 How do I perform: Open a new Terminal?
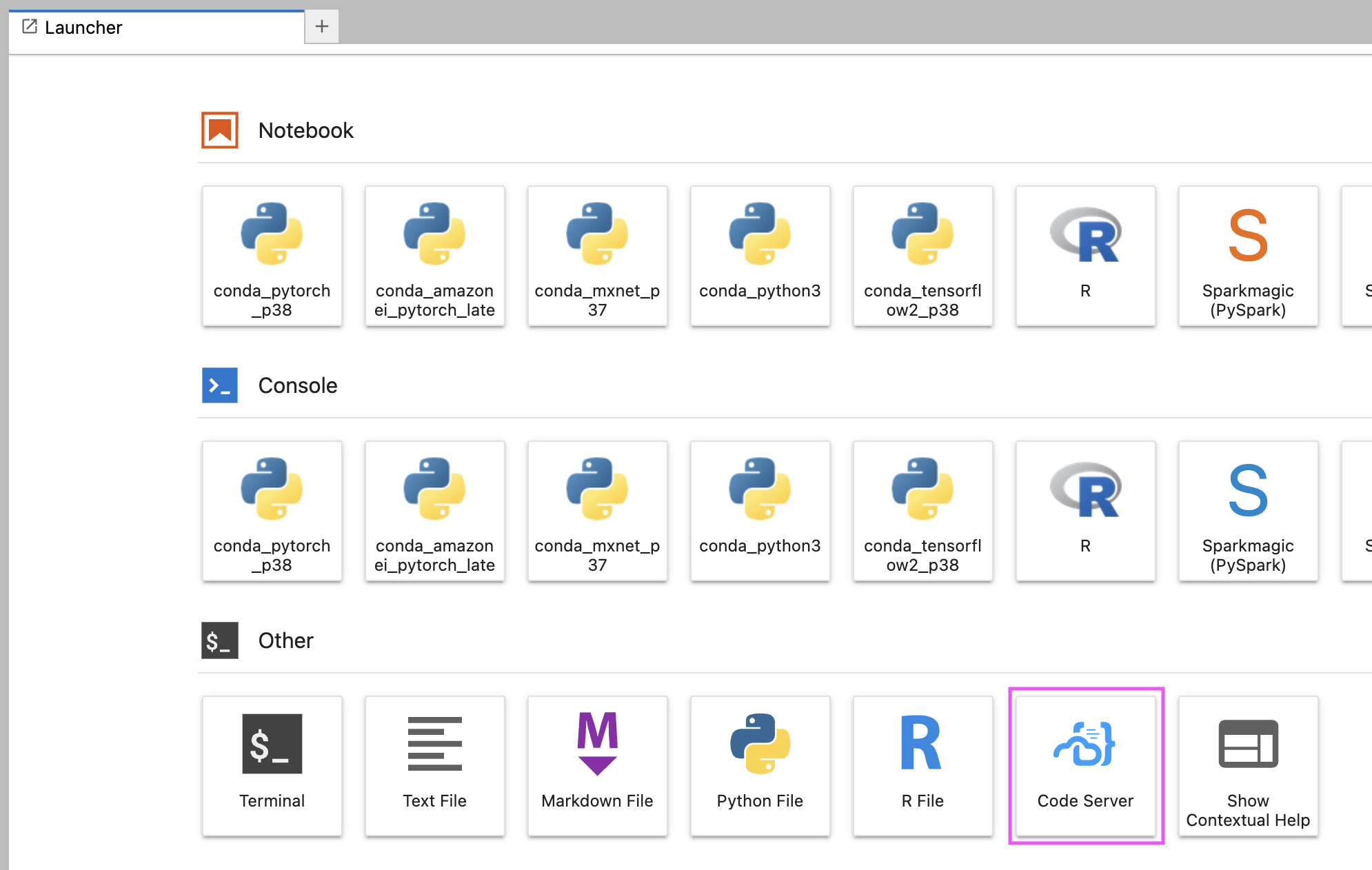272,765
